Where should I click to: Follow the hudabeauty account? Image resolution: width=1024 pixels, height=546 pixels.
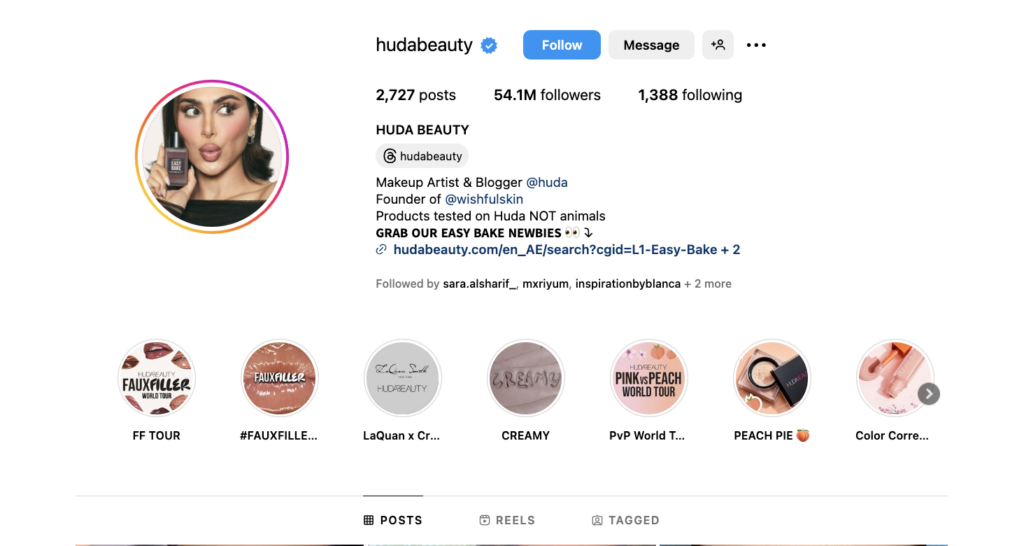pos(562,45)
